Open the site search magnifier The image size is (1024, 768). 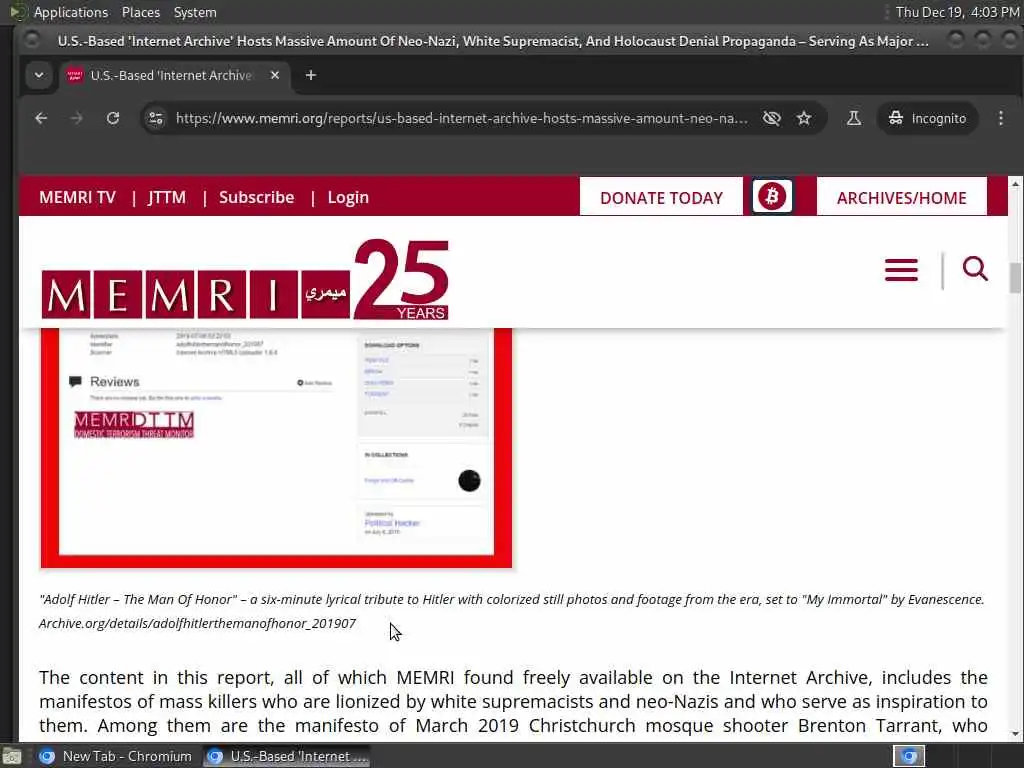[x=975, y=268]
